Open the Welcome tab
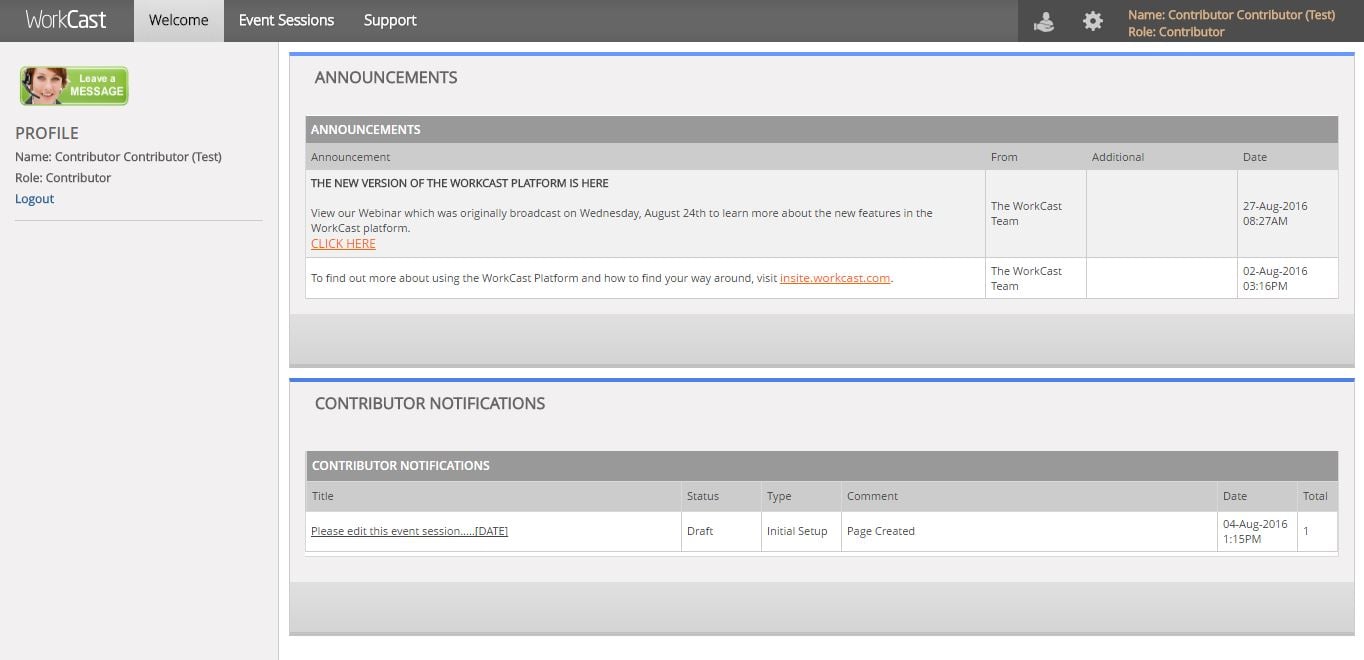The height and width of the screenshot is (660, 1364). coord(179,20)
